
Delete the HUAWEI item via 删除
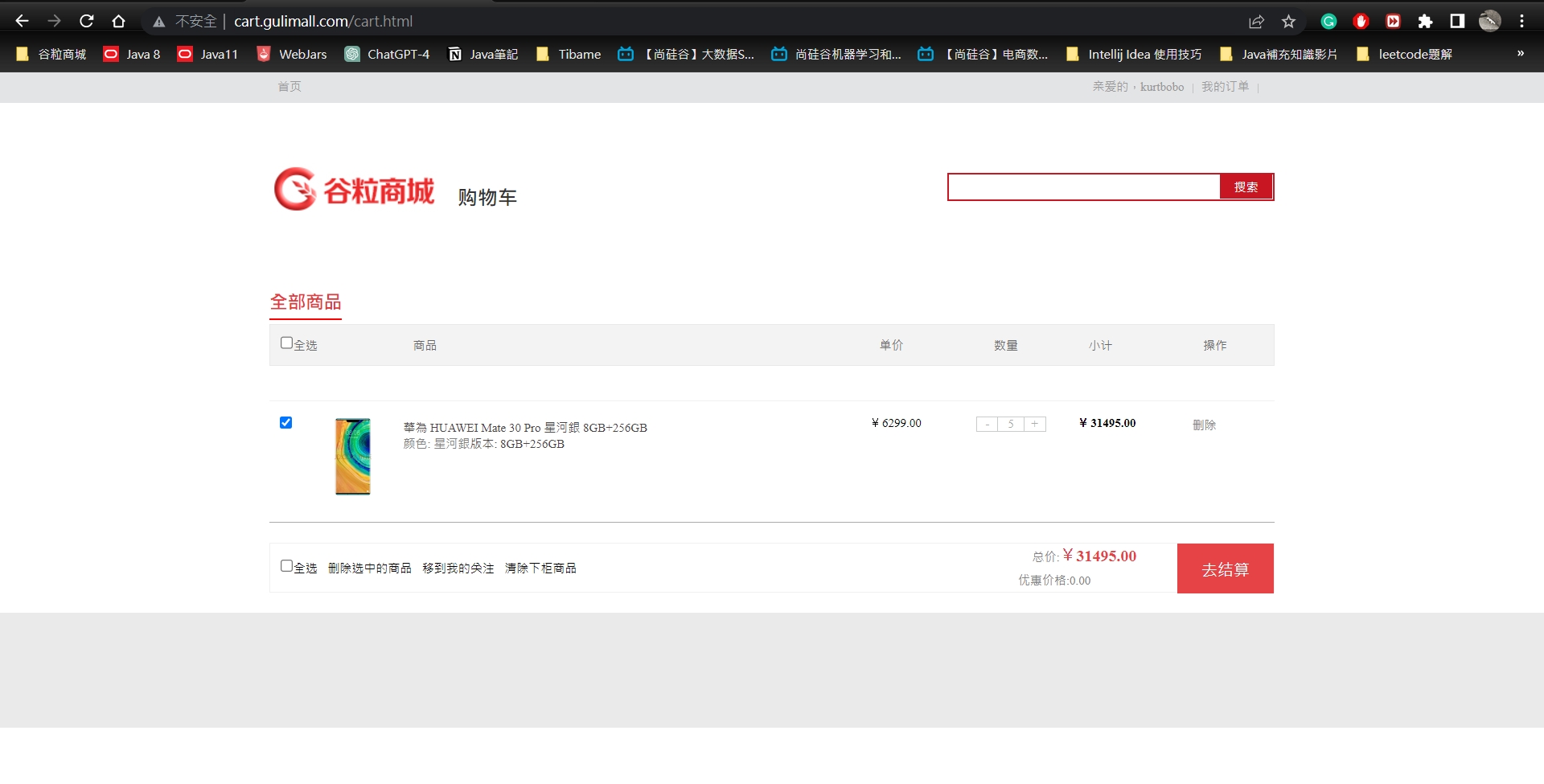[x=1204, y=425]
